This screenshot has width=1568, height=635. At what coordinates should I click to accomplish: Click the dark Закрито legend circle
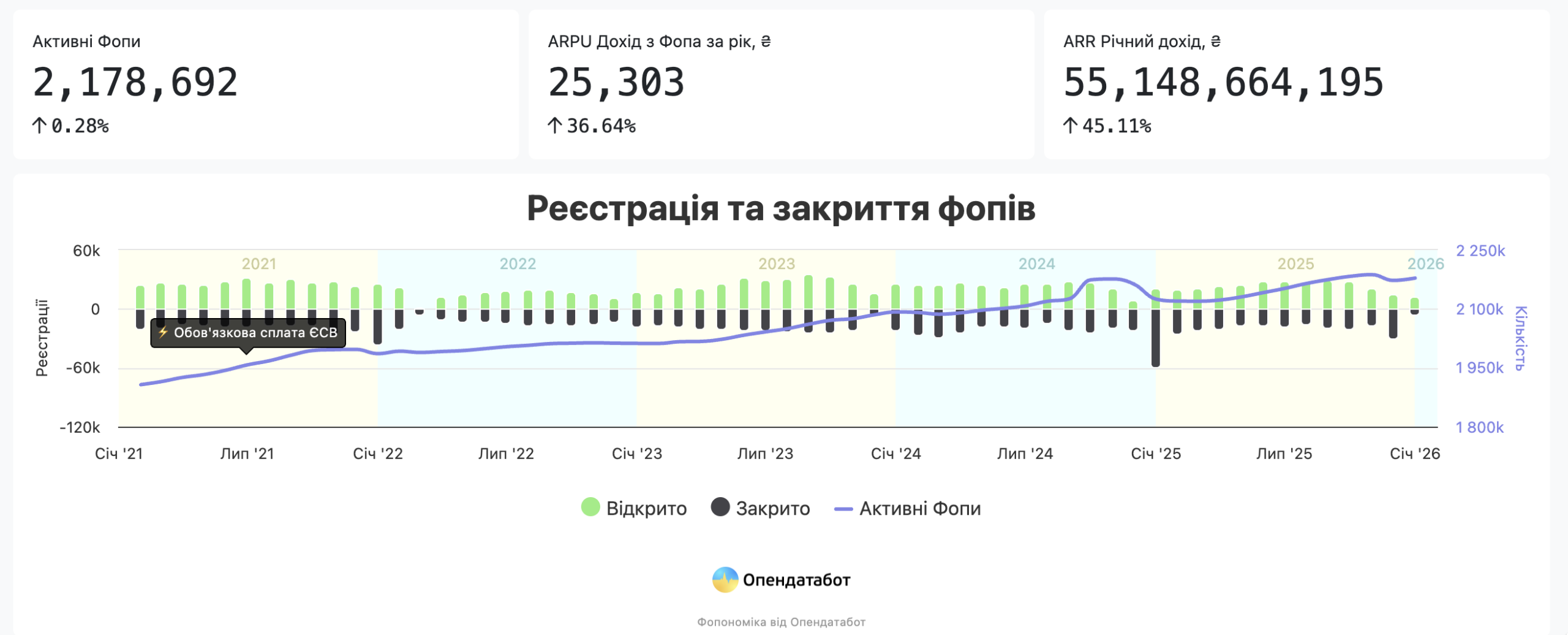(x=720, y=508)
